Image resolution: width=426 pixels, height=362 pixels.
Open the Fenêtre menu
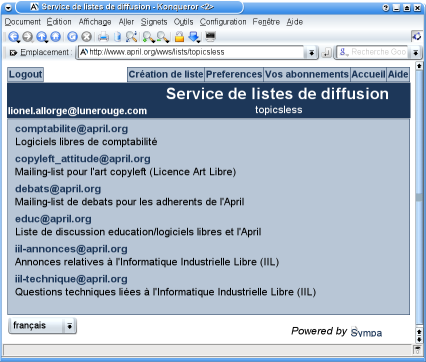(266, 22)
